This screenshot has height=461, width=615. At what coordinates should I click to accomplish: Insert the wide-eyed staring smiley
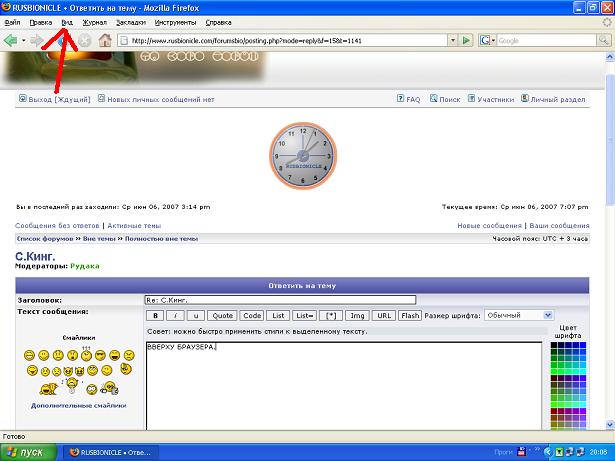91,389
